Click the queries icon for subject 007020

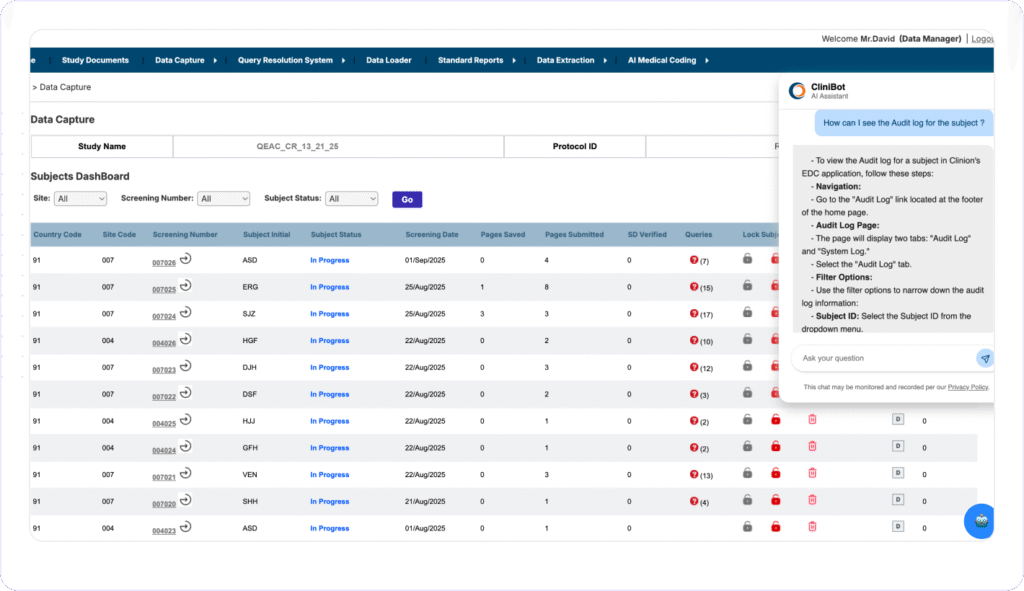(x=694, y=501)
